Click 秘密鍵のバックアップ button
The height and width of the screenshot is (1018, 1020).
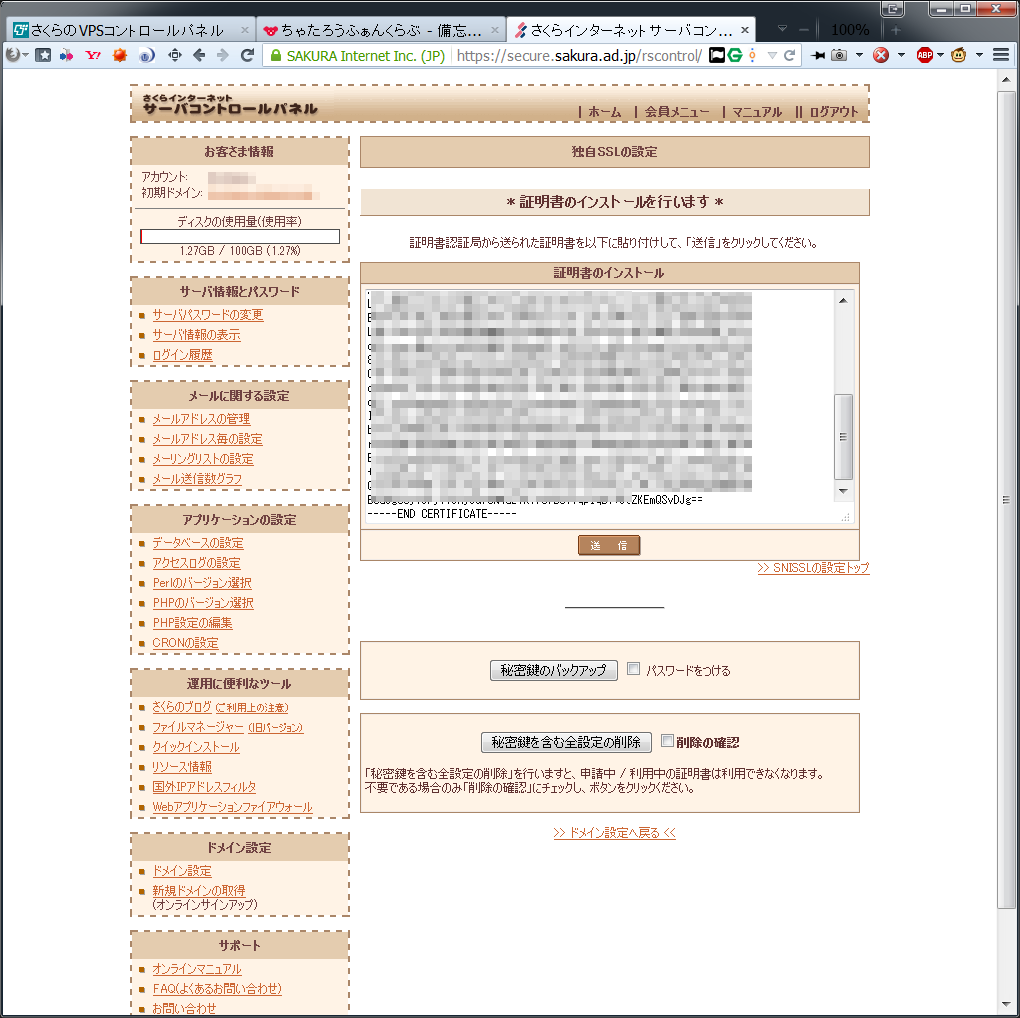click(x=554, y=670)
